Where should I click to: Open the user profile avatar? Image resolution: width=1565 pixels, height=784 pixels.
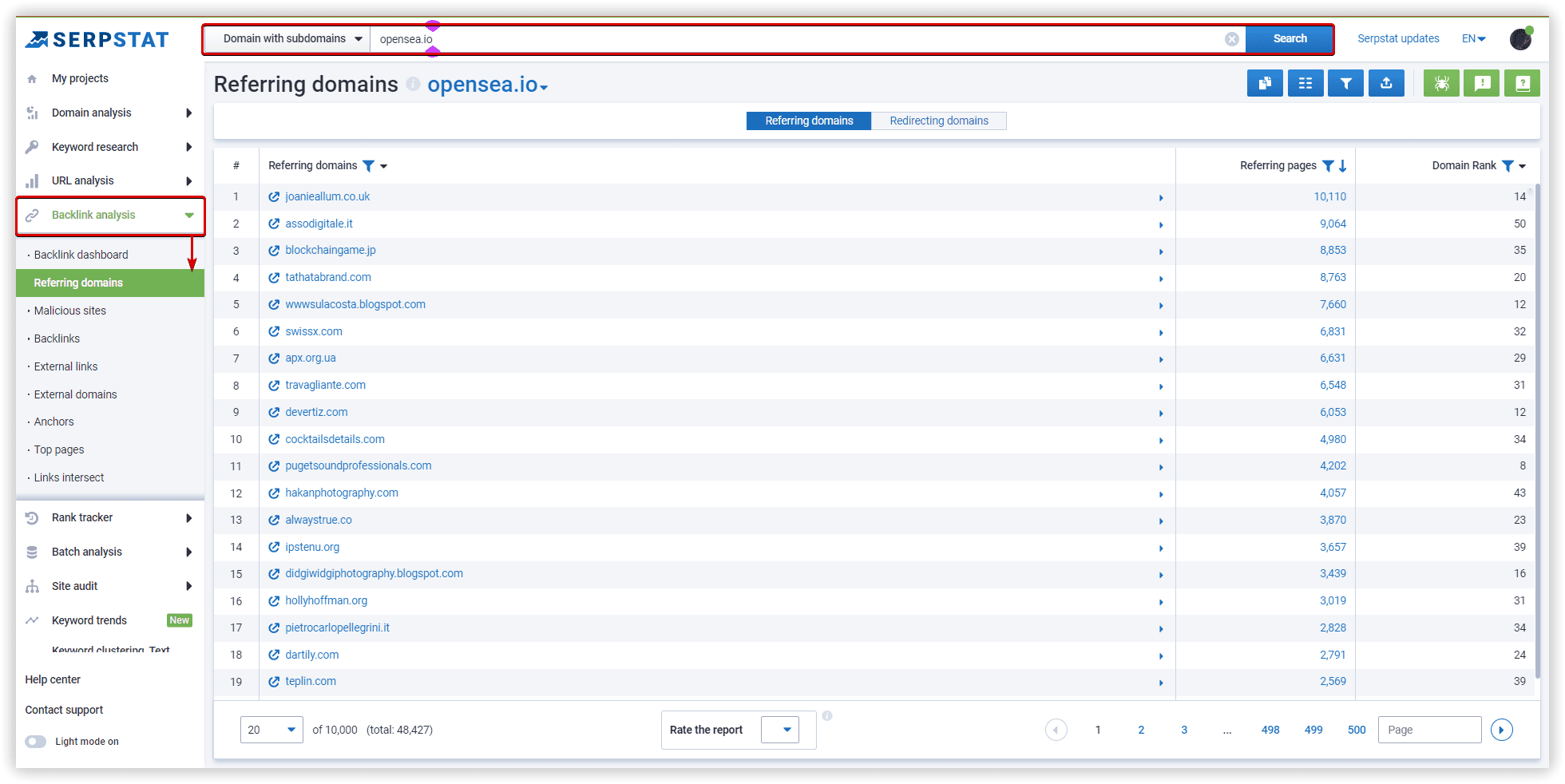[1521, 38]
